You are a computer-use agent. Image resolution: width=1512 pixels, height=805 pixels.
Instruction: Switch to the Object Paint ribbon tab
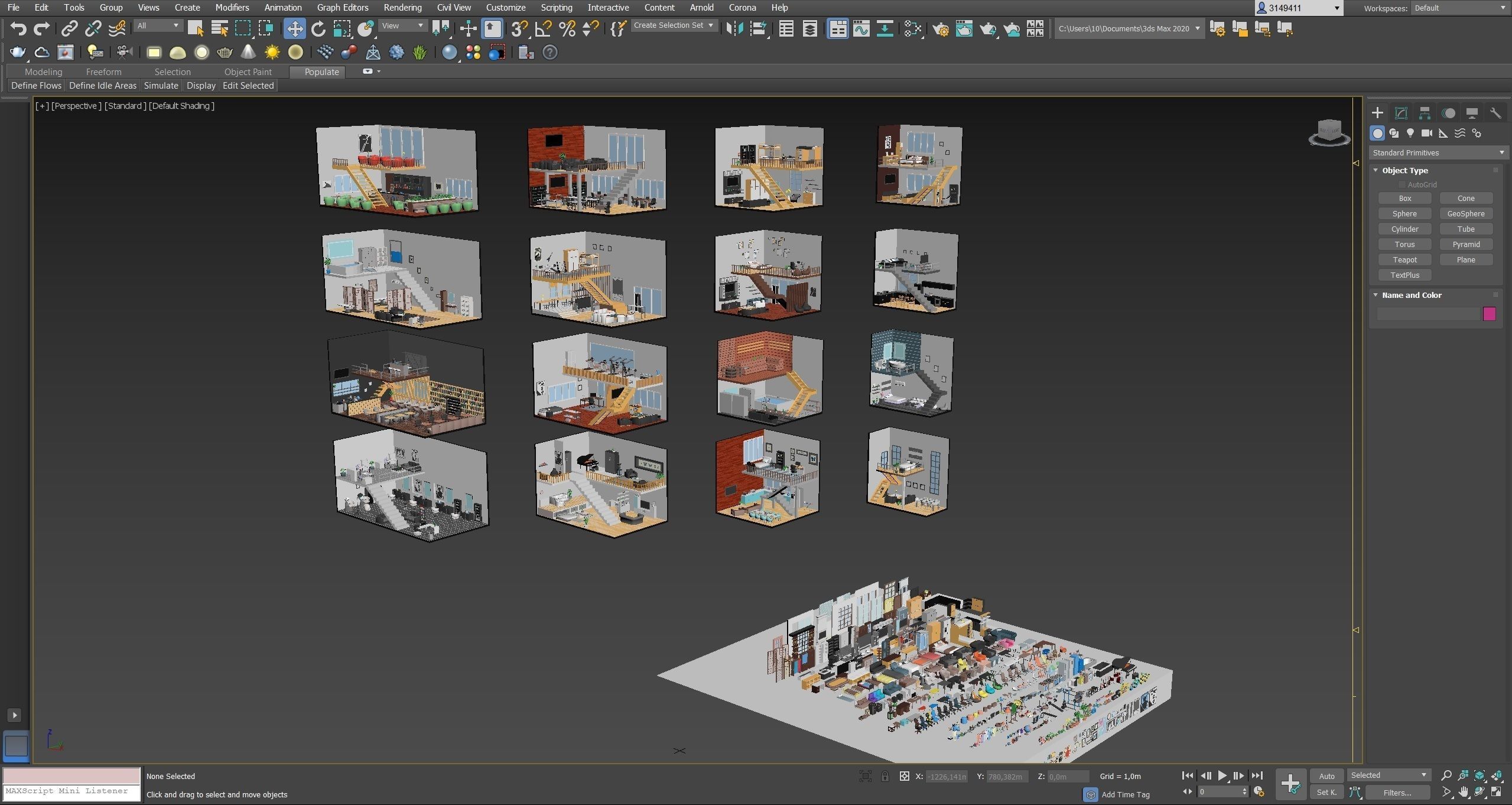(x=248, y=72)
